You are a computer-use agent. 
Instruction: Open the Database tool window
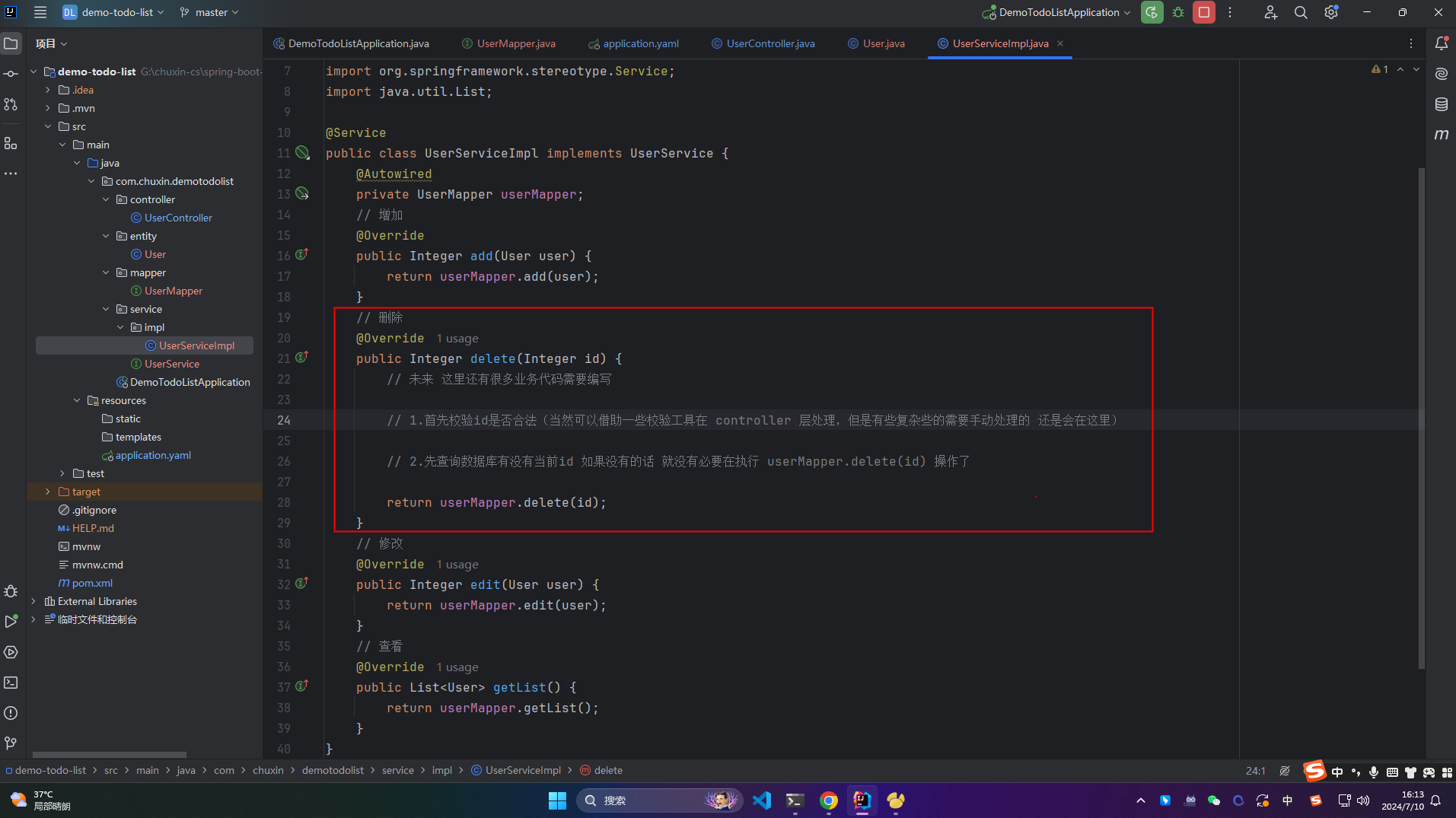point(1442,104)
